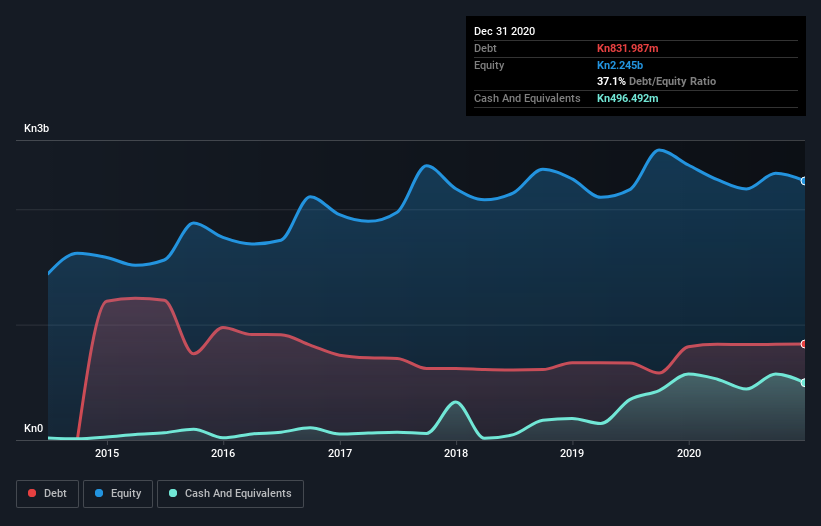Screen dimensions: 821x526
Task: Click the 37.1% Debt/Equity Ratio text
Action: 657,81
